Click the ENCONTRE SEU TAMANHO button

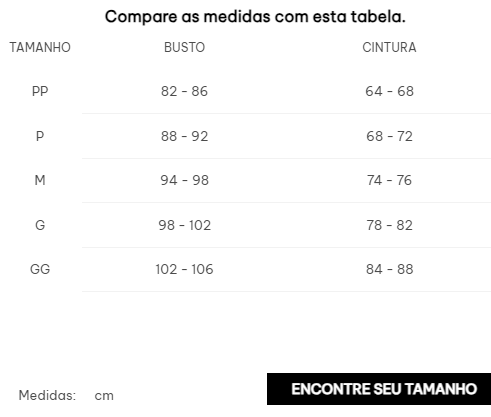pos(379,389)
